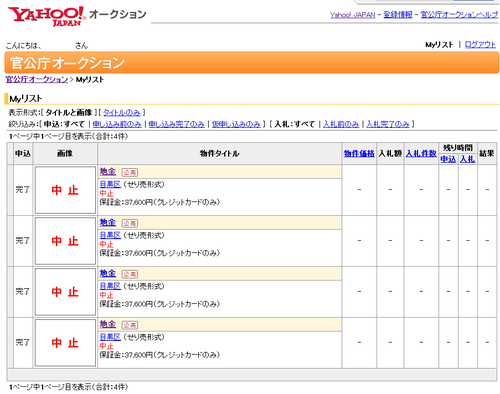Sort by 入札件数 column header
500x394 pixels.
pyautogui.click(x=421, y=153)
